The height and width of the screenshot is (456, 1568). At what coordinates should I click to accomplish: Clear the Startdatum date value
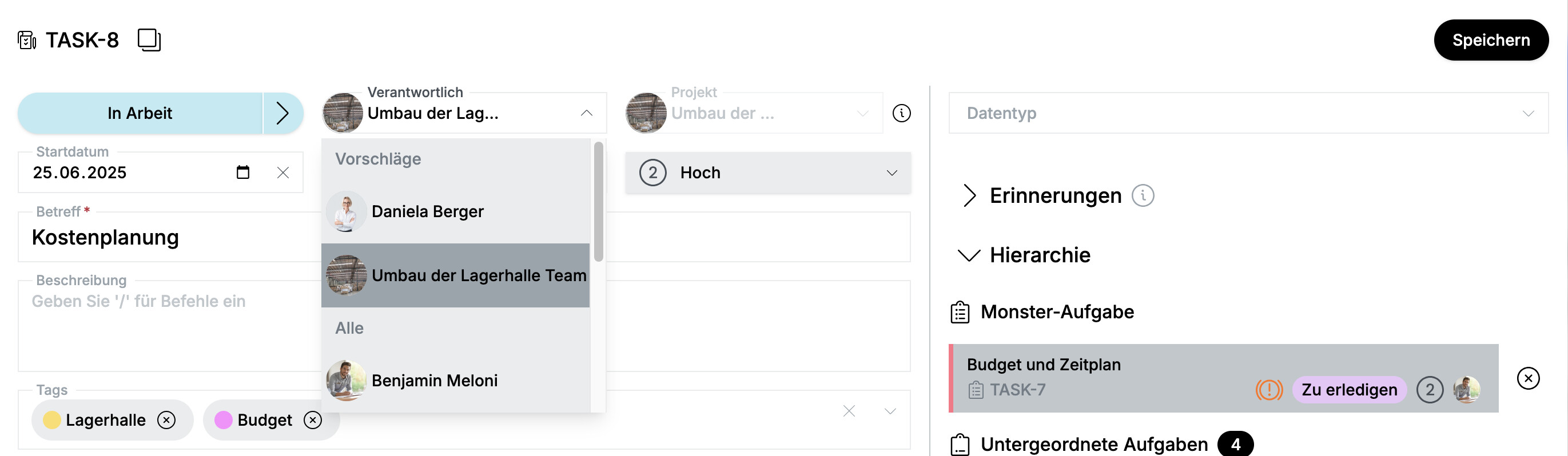(283, 173)
